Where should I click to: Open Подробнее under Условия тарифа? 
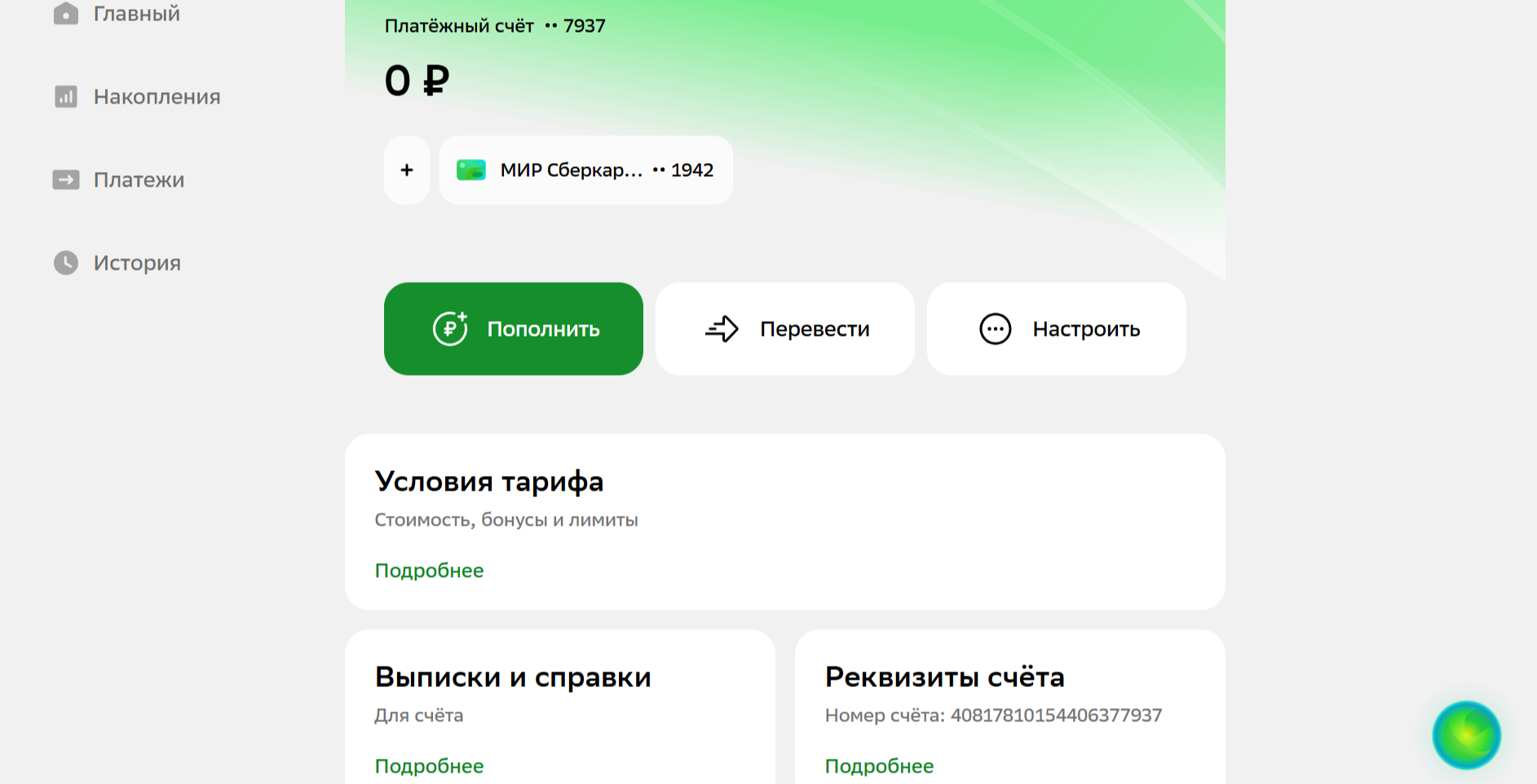tap(429, 570)
